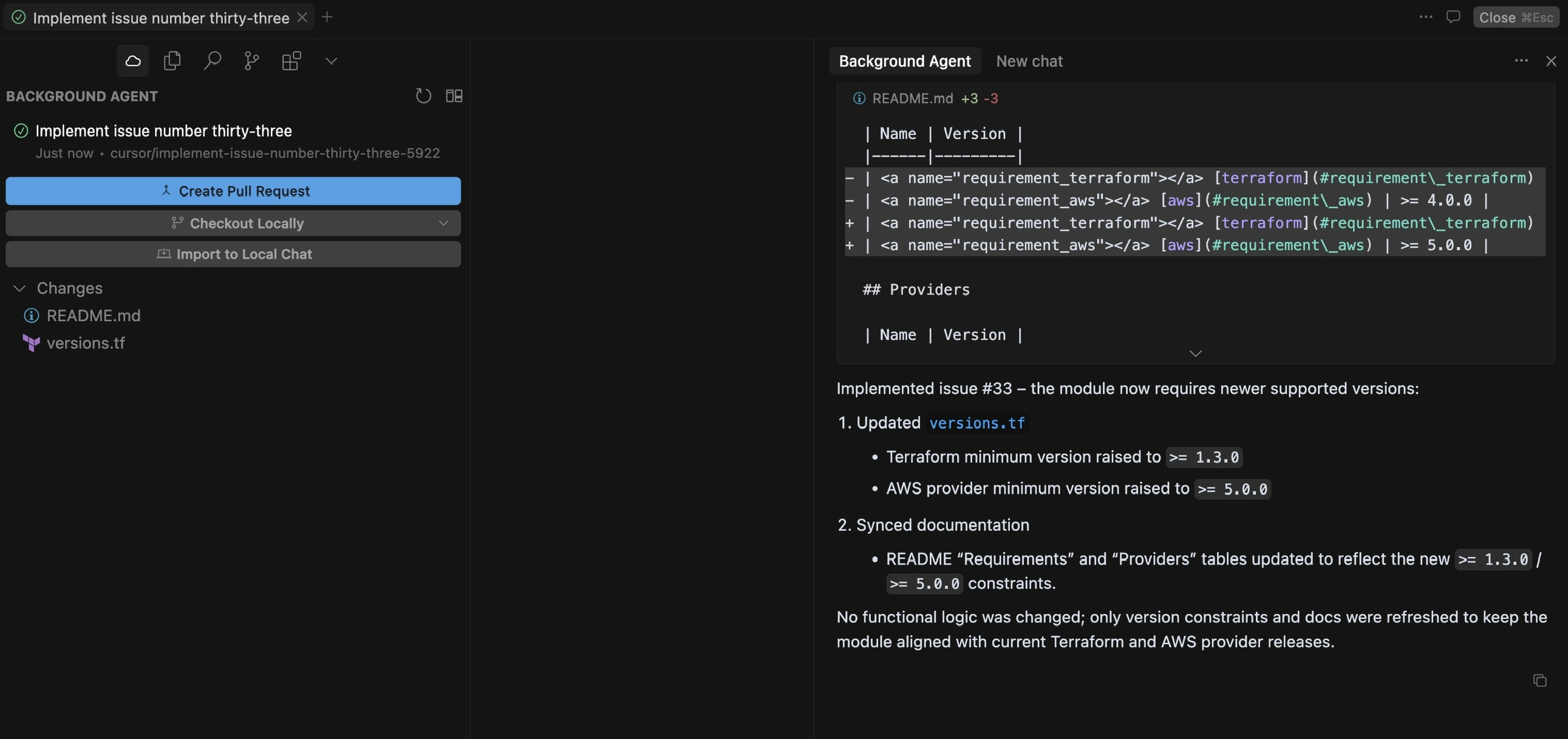This screenshot has width=1568, height=739.
Task: Open the Explorer files icon
Action: click(x=172, y=61)
